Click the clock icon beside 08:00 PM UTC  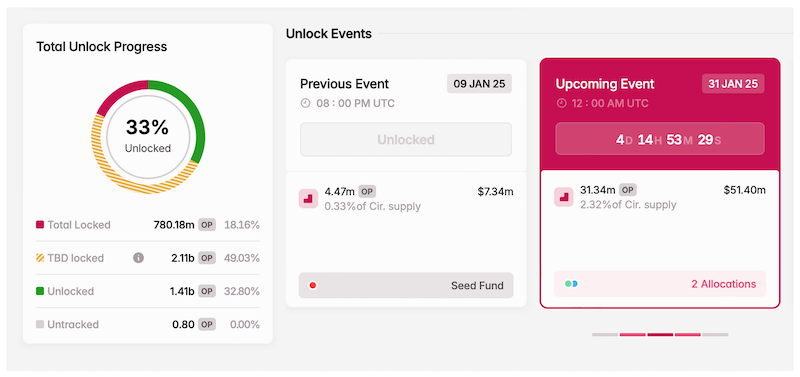[305, 104]
